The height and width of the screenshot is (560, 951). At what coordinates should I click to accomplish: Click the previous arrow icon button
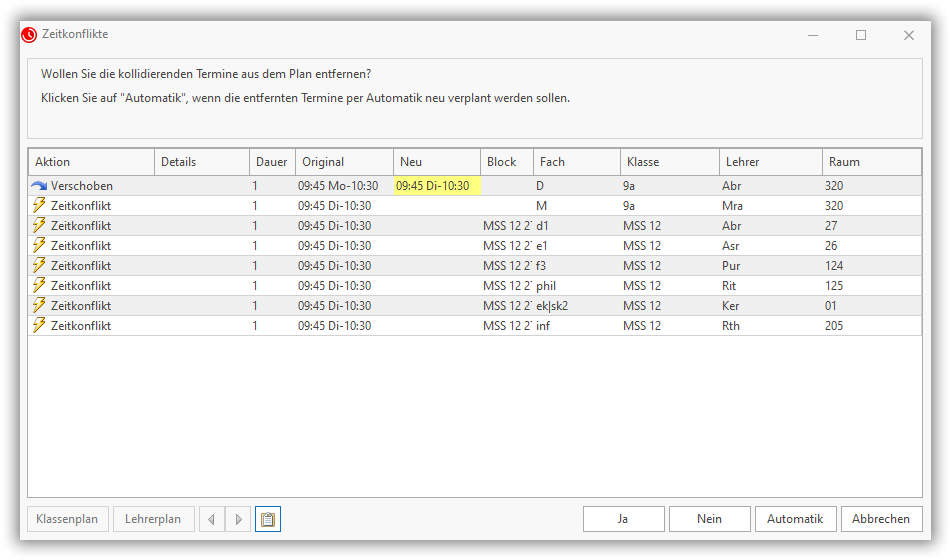pyautogui.click(x=212, y=519)
